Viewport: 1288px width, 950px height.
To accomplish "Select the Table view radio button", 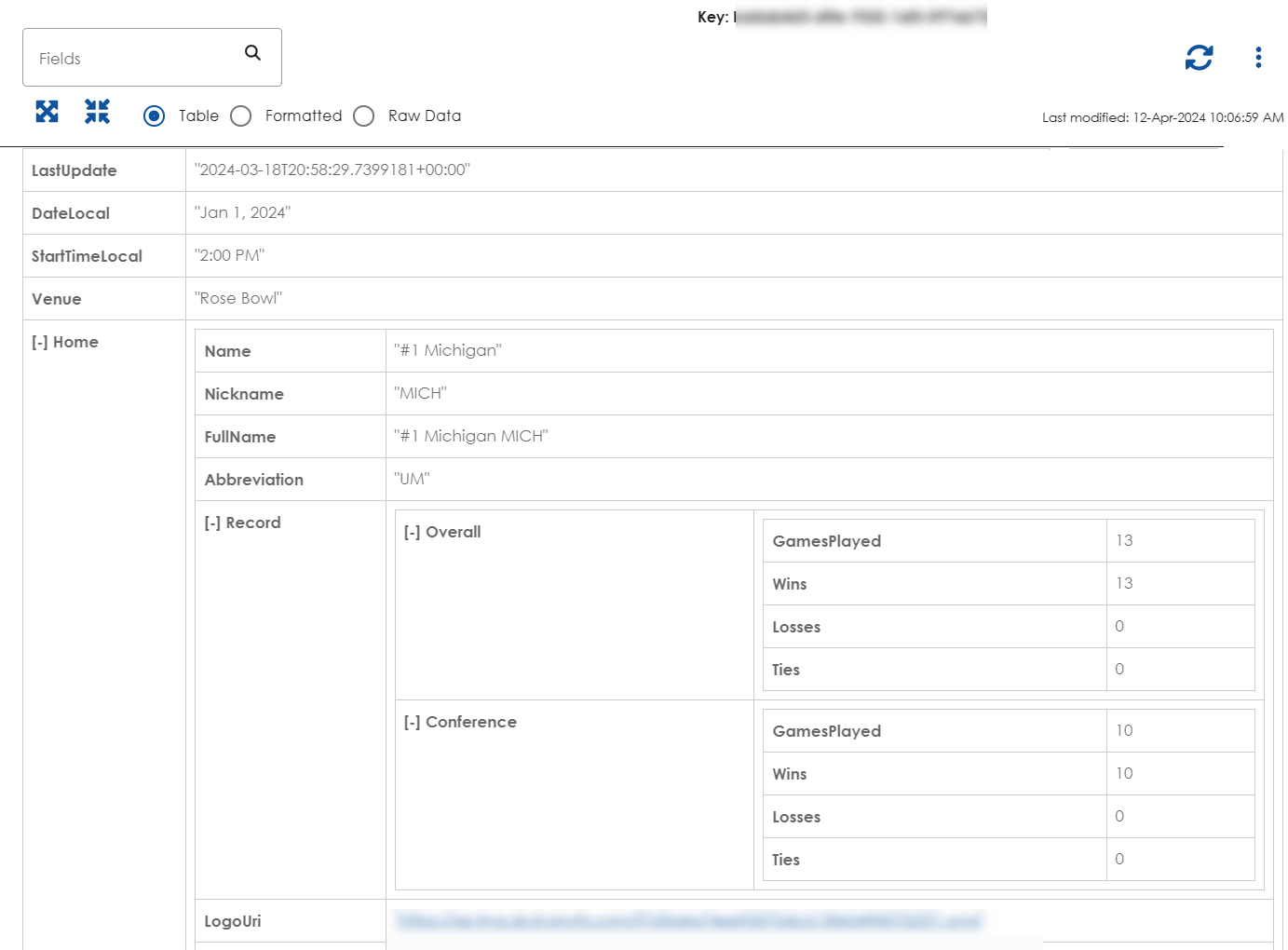I will click(155, 116).
